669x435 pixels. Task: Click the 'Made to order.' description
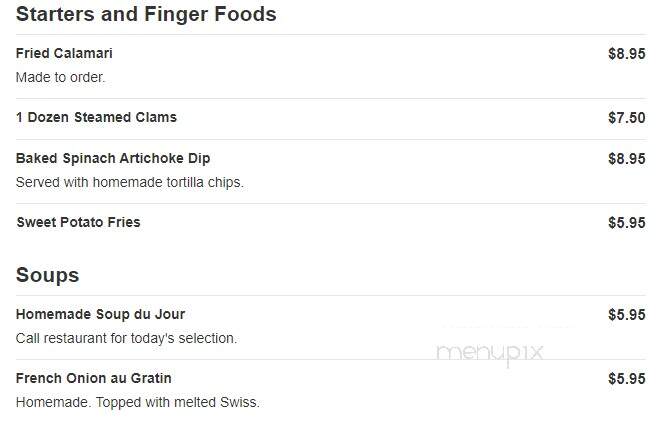[x=60, y=77]
